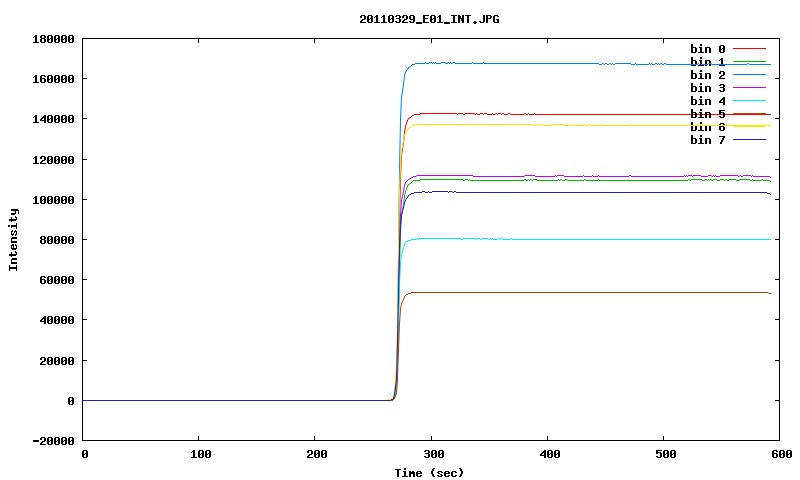This screenshot has height=480, width=800.
Task: Click the 160000 y-axis tick label
Action: coord(54,79)
